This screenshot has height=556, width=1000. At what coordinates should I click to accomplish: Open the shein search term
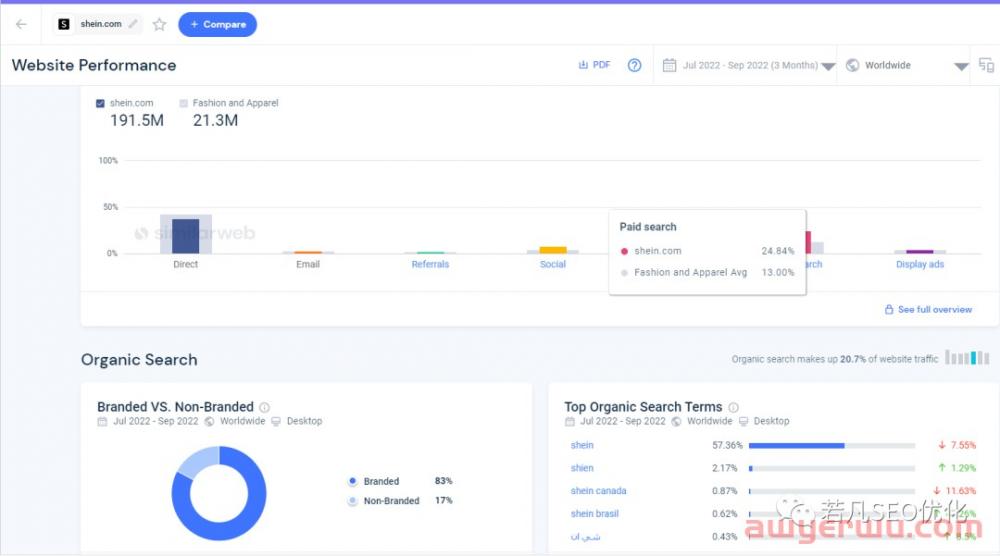tap(582, 445)
